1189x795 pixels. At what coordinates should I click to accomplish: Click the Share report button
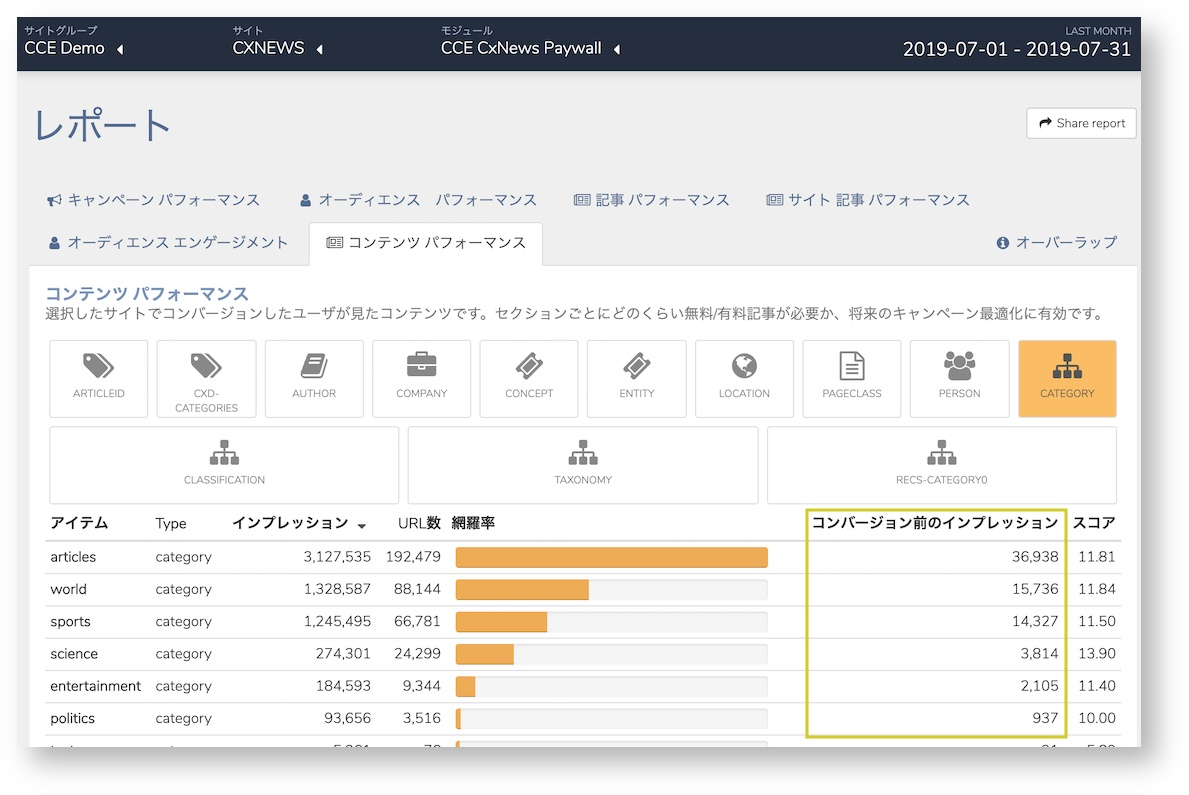[1081, 123]
